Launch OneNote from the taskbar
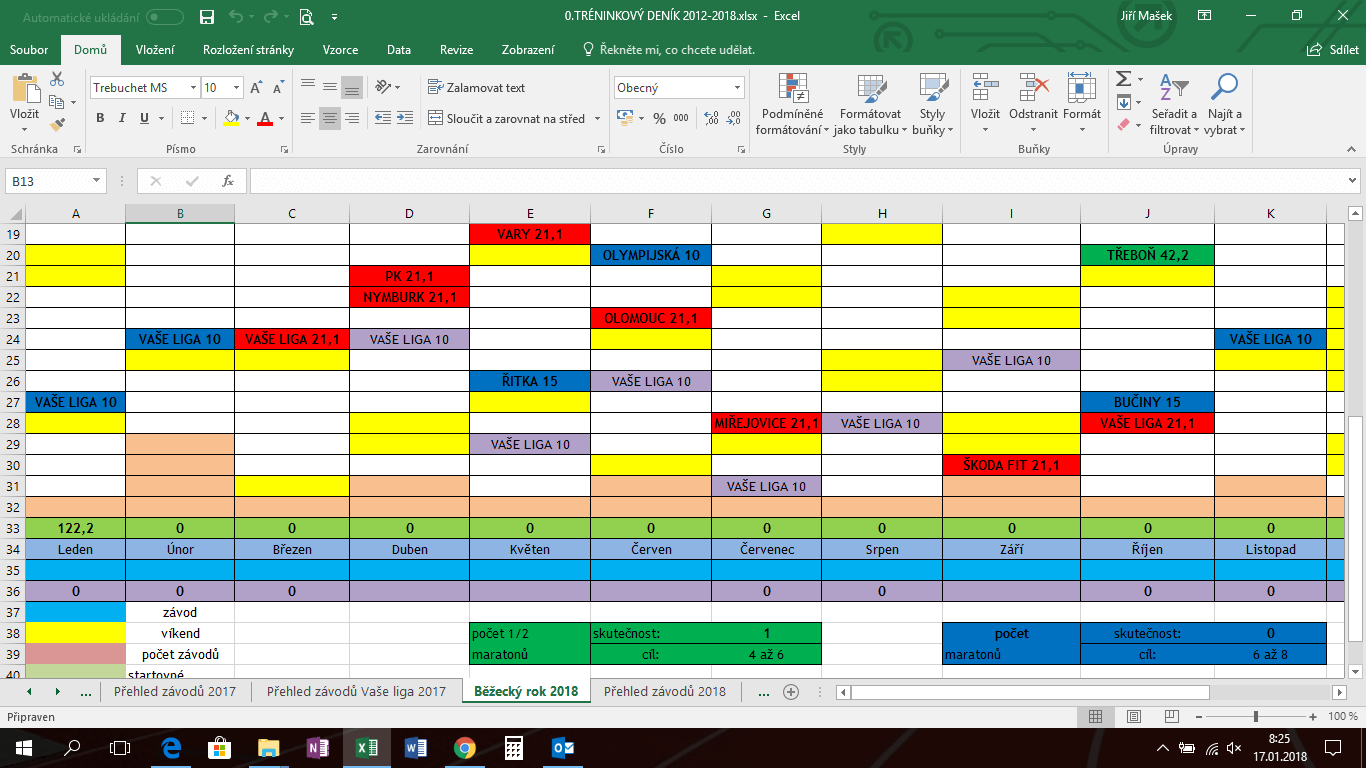The image size is (1366, 768). tap(319, 747)
